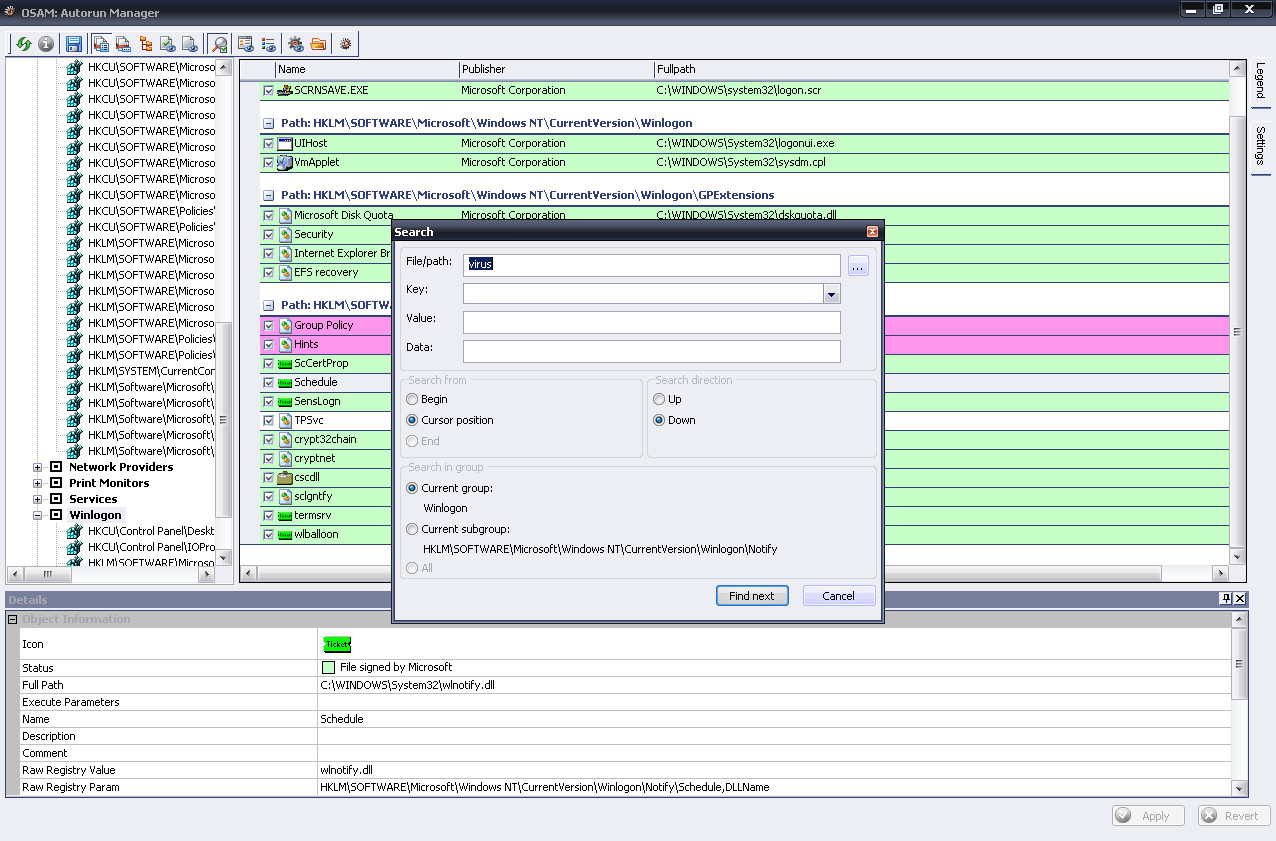1276x841 pixels.
Task: Open the Key dropdown in Search dialog
Action: [831, 294]
